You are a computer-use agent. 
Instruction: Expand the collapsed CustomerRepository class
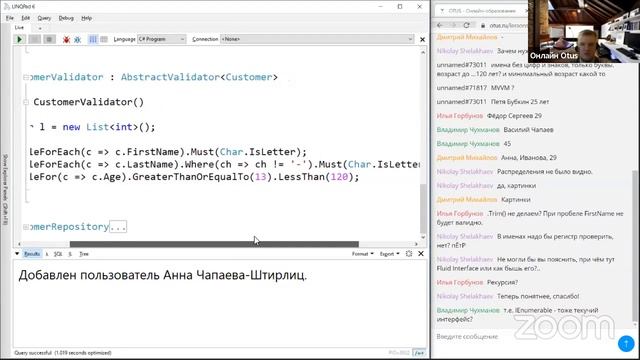[26, 227]
